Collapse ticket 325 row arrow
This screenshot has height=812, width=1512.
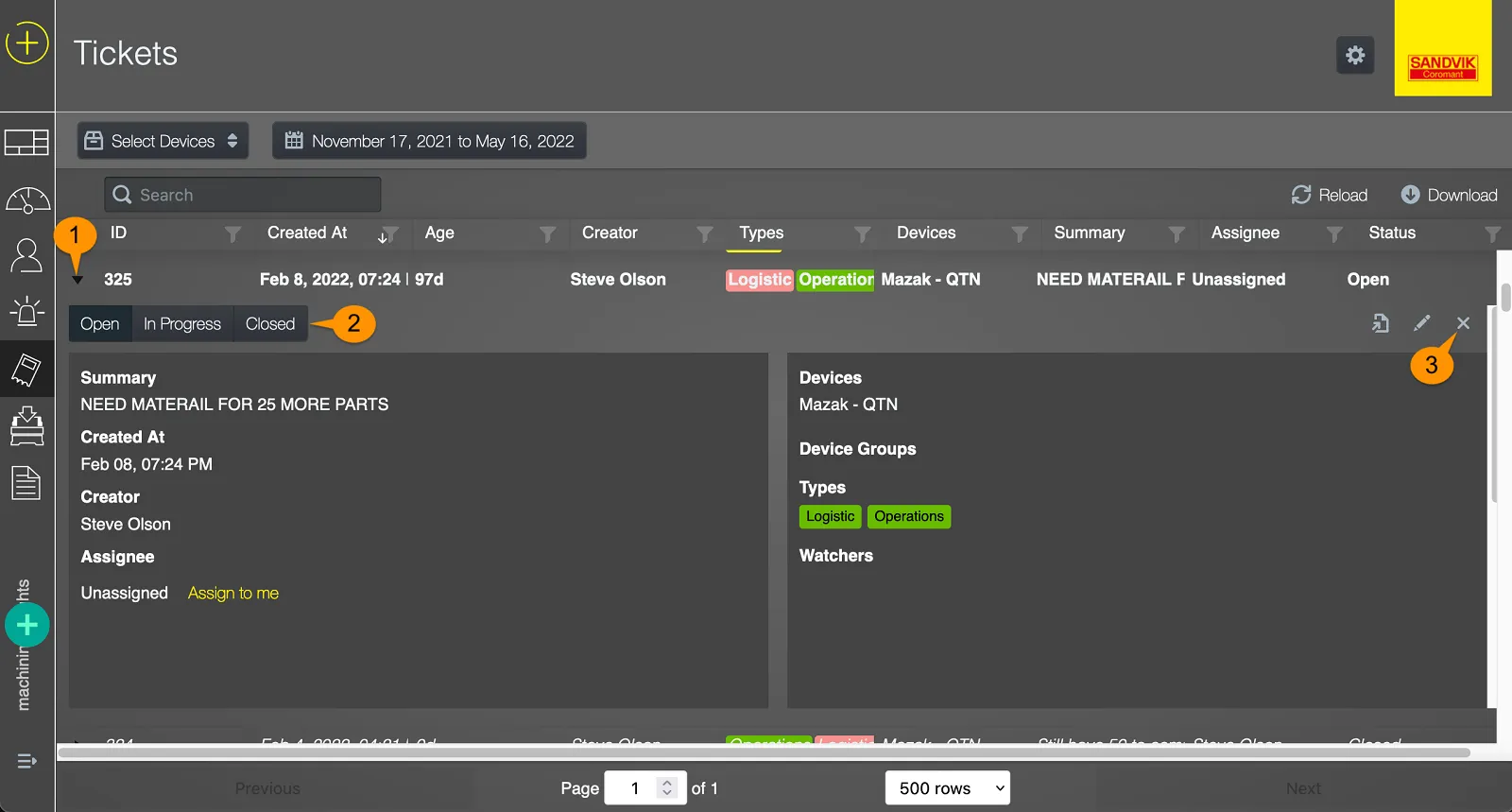click(77, 280)
